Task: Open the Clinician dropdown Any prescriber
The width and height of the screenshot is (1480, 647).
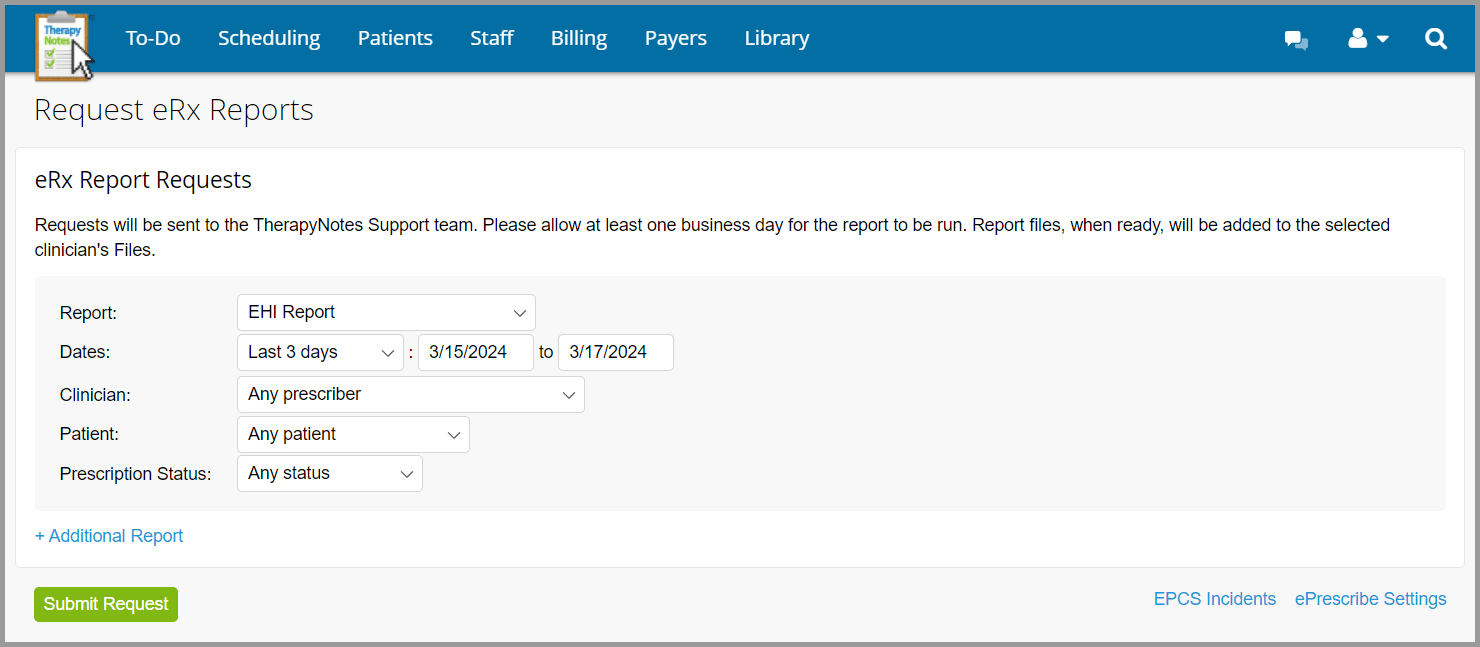Action: coord(411,394)
